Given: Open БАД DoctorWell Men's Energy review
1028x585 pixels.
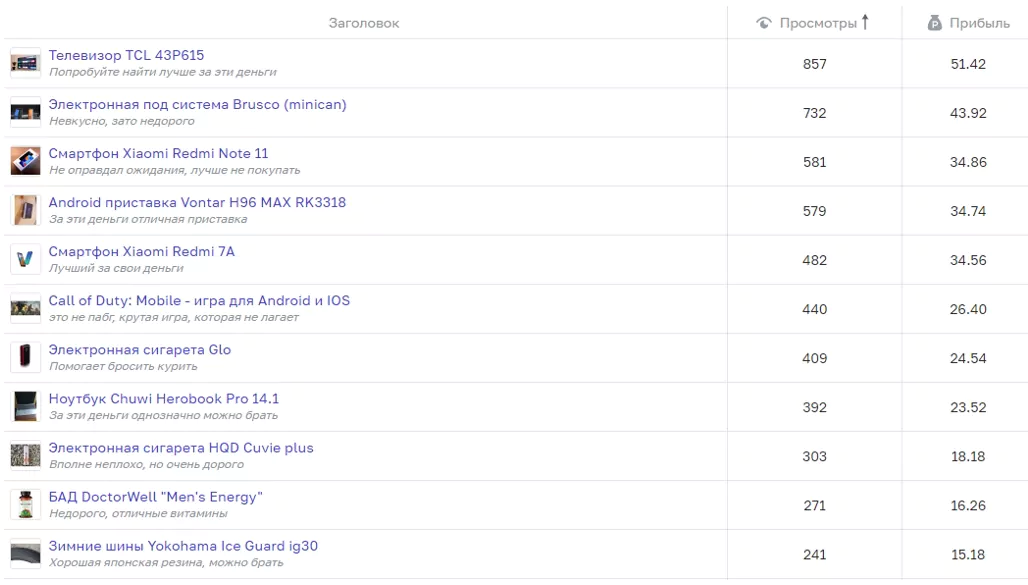Looking at the screenshot, I should (155, 497).
